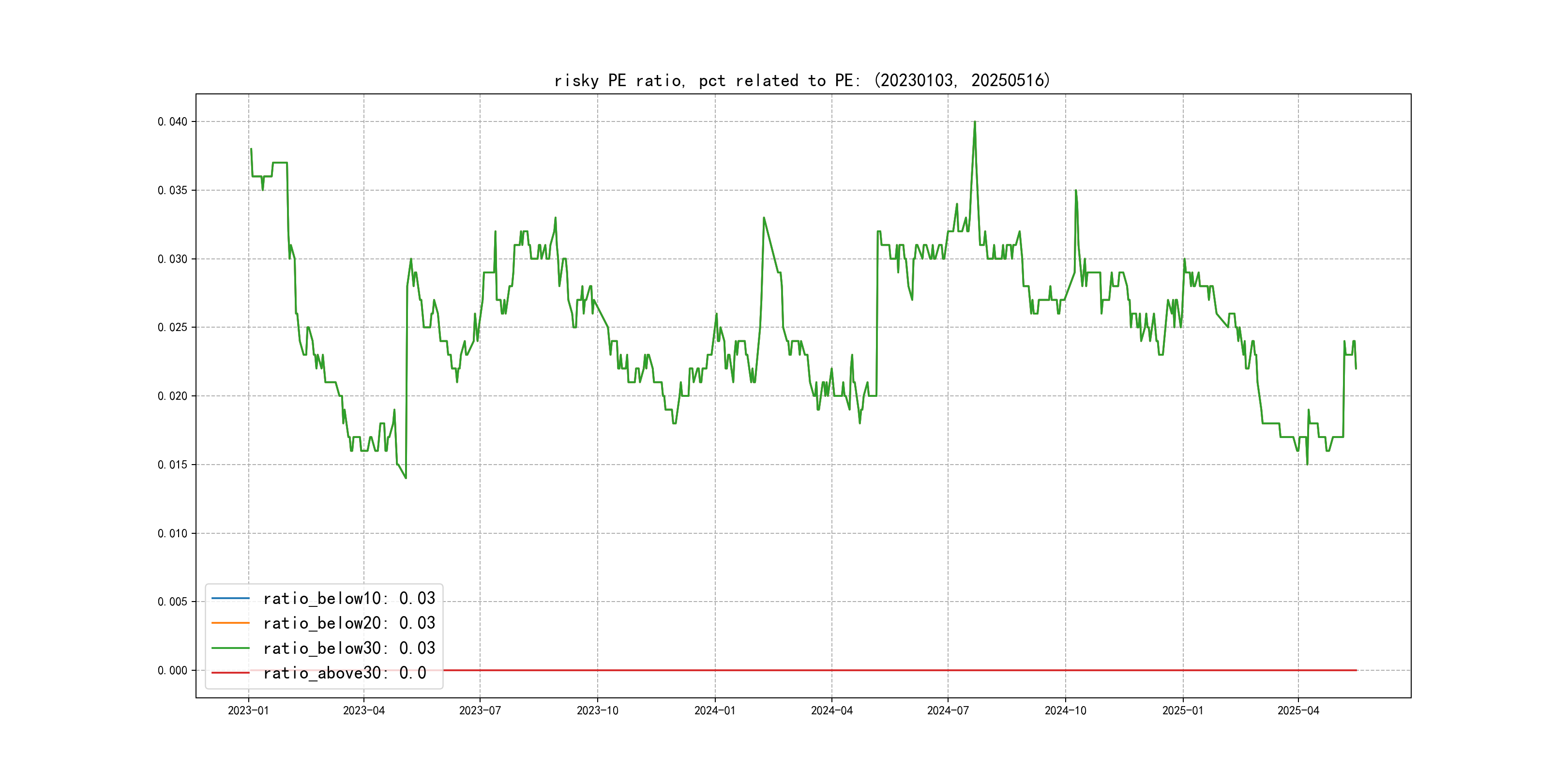Click the red ratio_above30 legend line swatch
Viewport: 1568px width, 784px height.
[230, 673]
